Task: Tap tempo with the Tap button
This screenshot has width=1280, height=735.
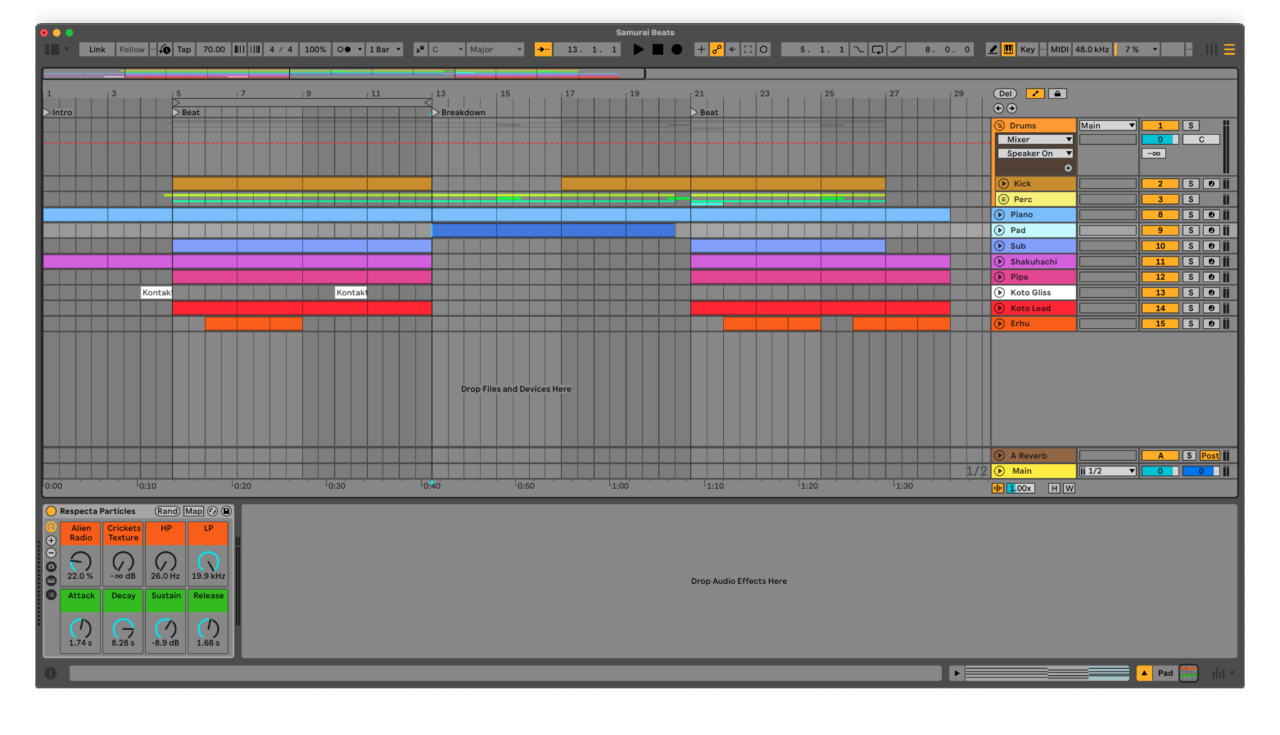Action: tap(184, 49)
